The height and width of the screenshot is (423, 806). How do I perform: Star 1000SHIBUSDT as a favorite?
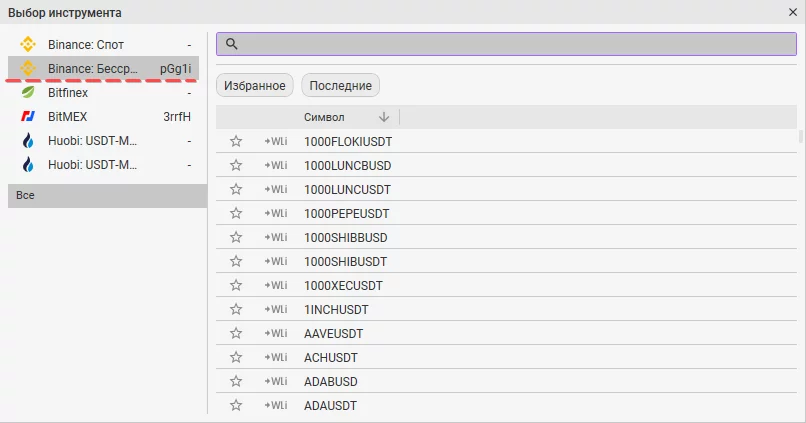tap(236, 261)
